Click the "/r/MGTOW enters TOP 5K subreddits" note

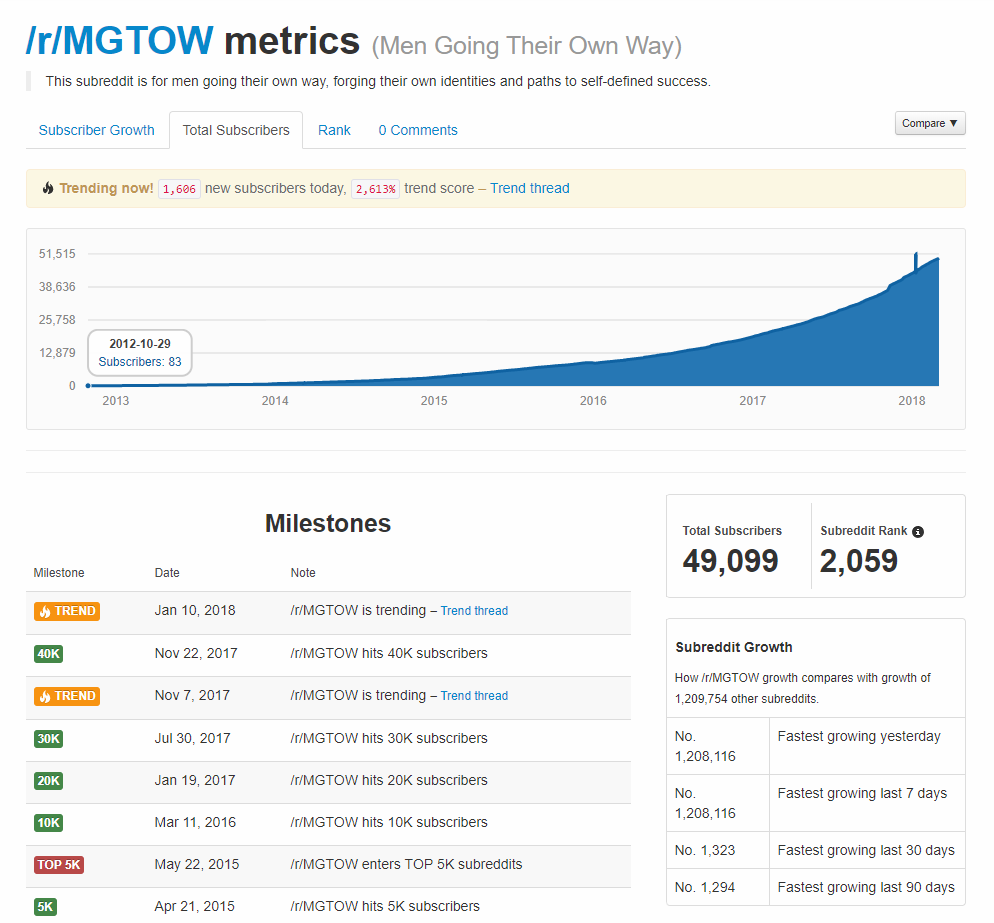406,865
